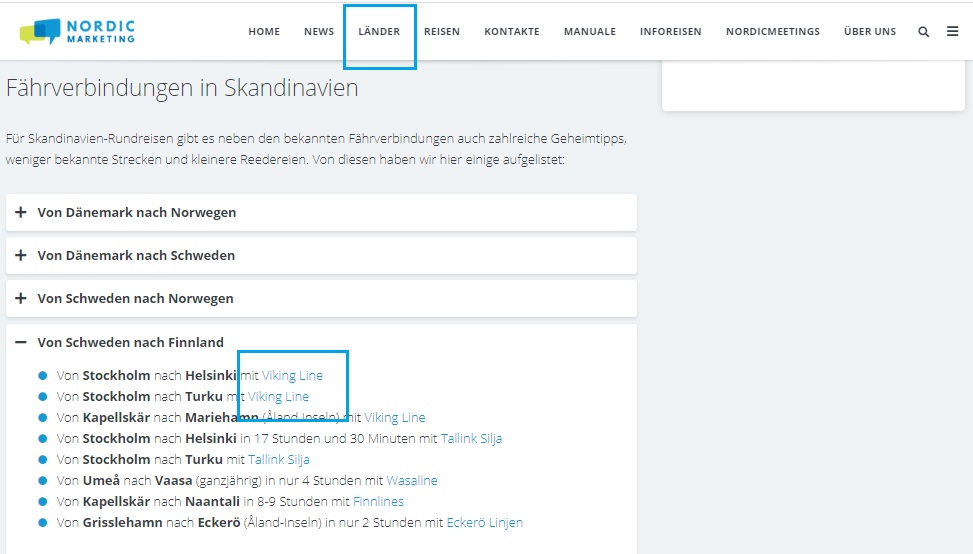Click text '(ganzjährig)' in Vaasa row
The width and height of the screenshot is (973, 554).
pos(228,481)
